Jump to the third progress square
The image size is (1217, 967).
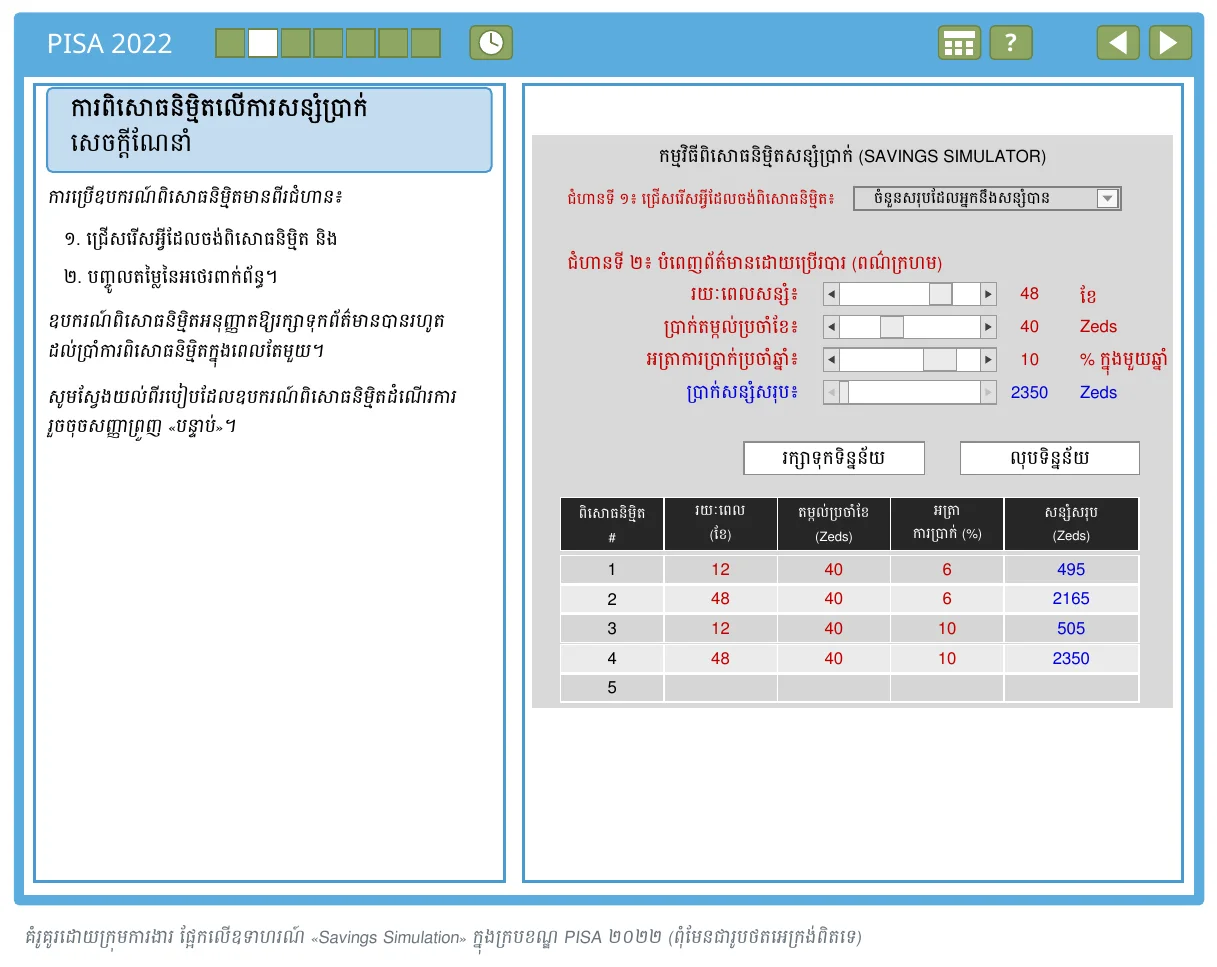click(295, 43)
